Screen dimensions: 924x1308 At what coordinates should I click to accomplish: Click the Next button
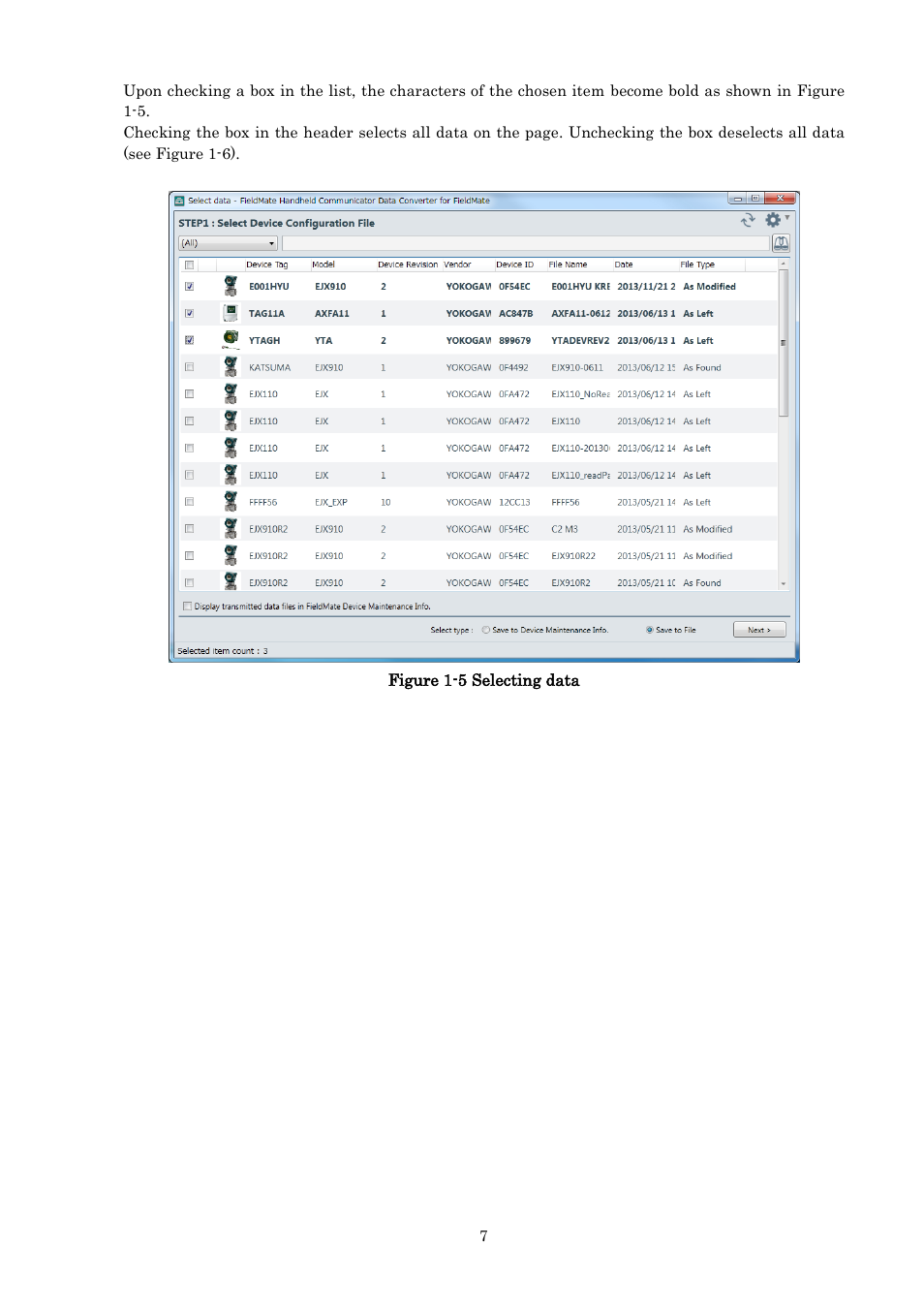pyautogui.click(x=759, y=630)
